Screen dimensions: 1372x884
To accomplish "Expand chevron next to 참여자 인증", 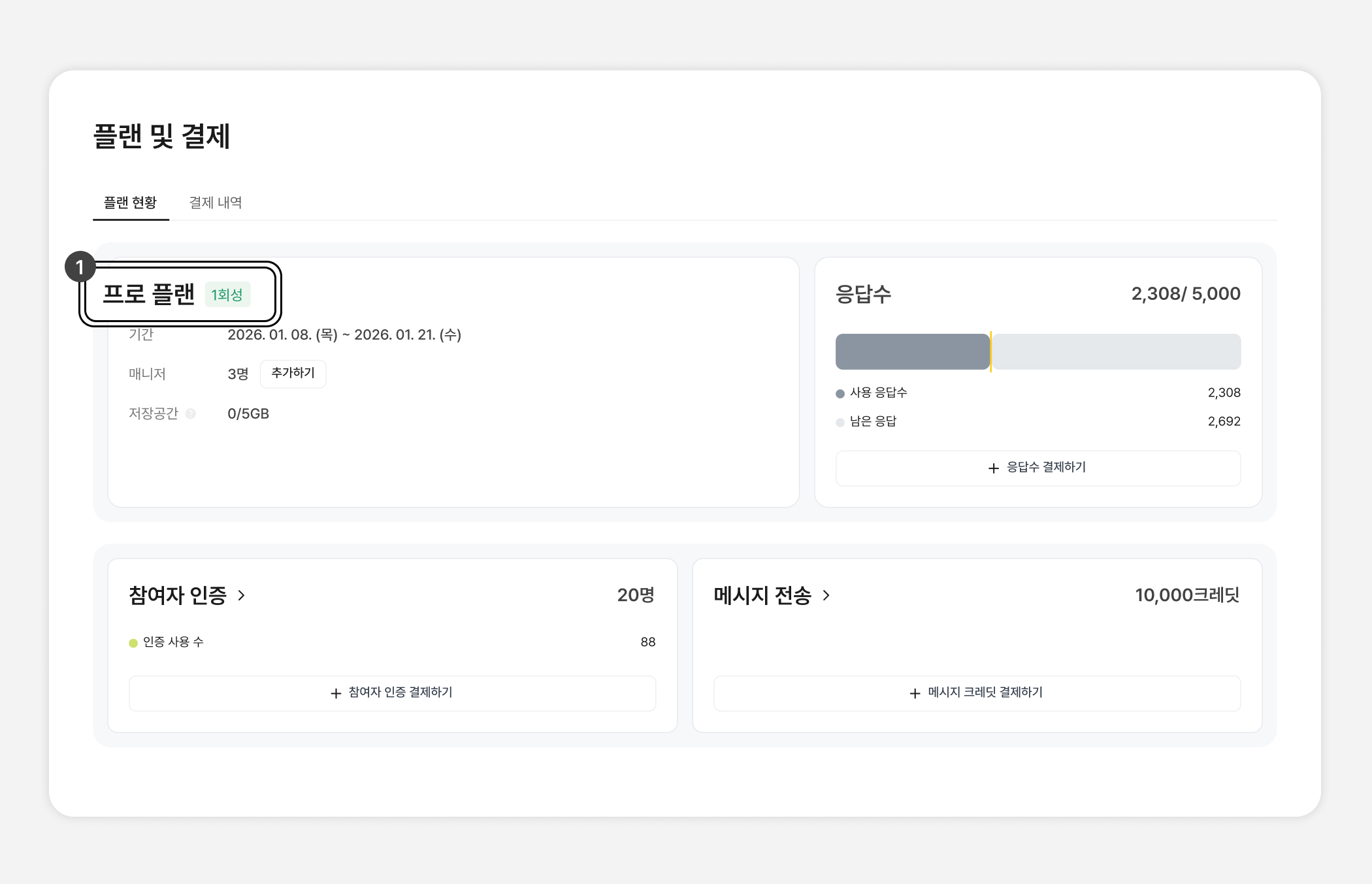I will coord(241,595).
